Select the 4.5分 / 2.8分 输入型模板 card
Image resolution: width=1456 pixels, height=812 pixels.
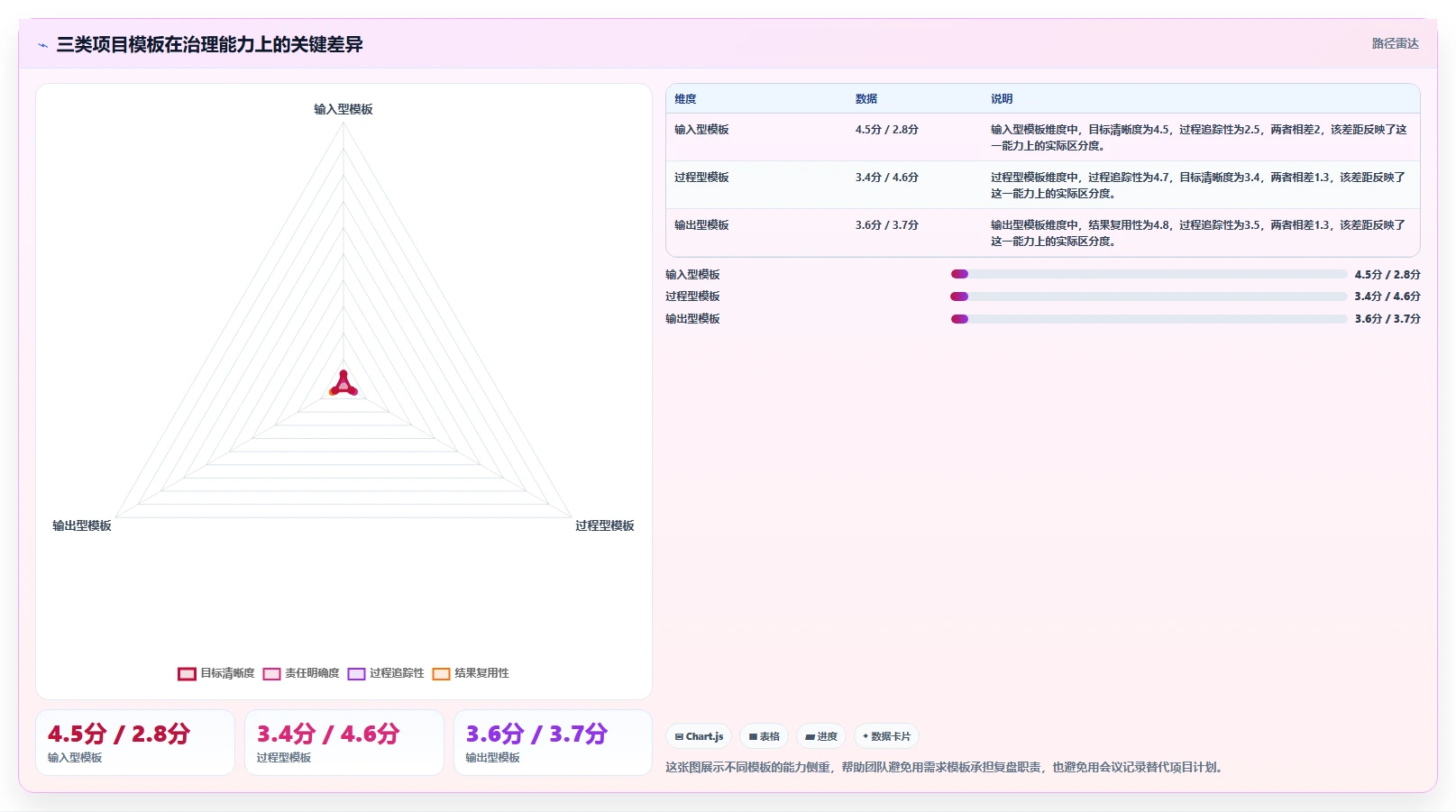[x=135, y=743]
